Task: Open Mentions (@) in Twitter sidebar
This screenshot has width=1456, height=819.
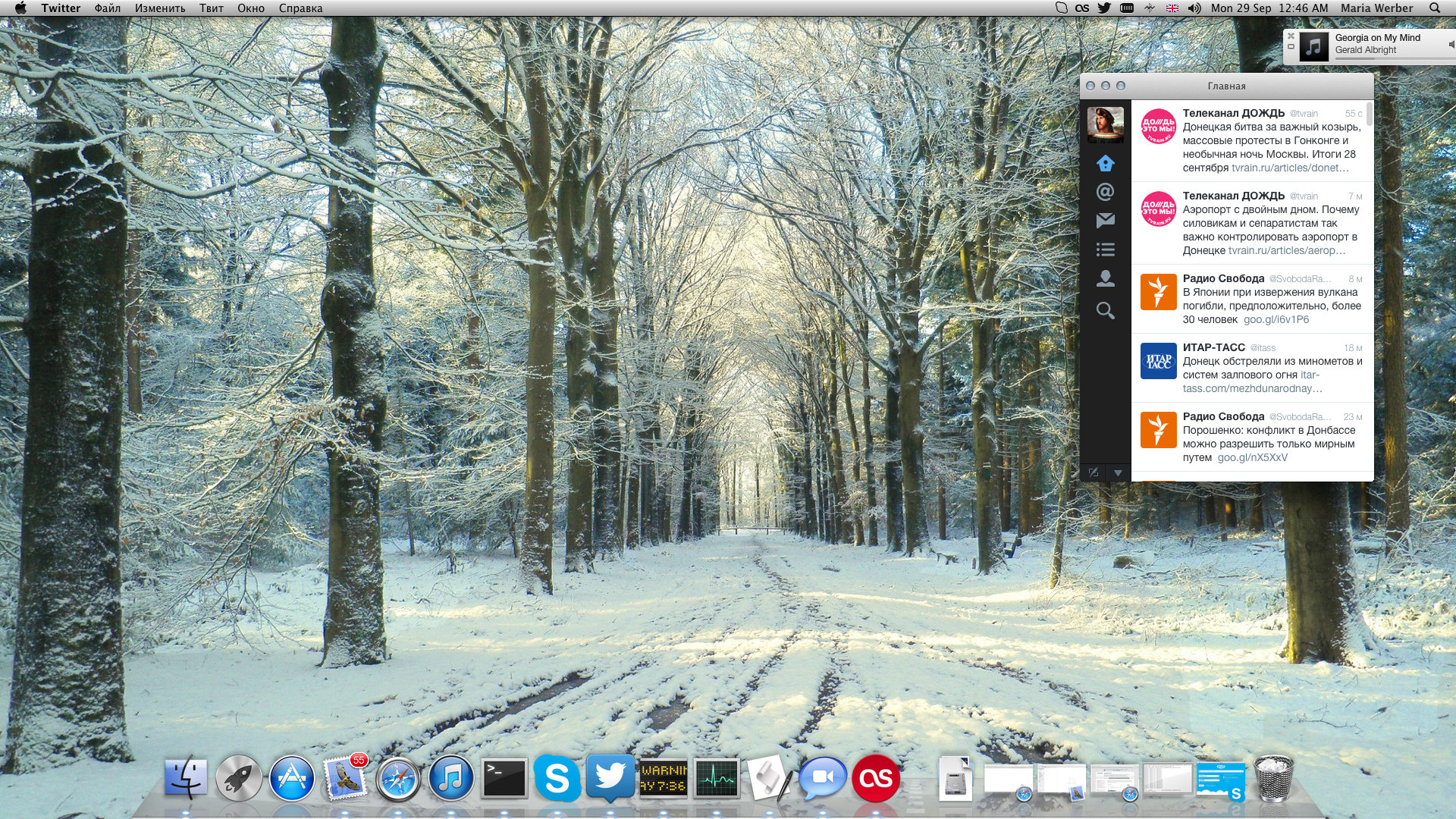Action: (1105, 192)
